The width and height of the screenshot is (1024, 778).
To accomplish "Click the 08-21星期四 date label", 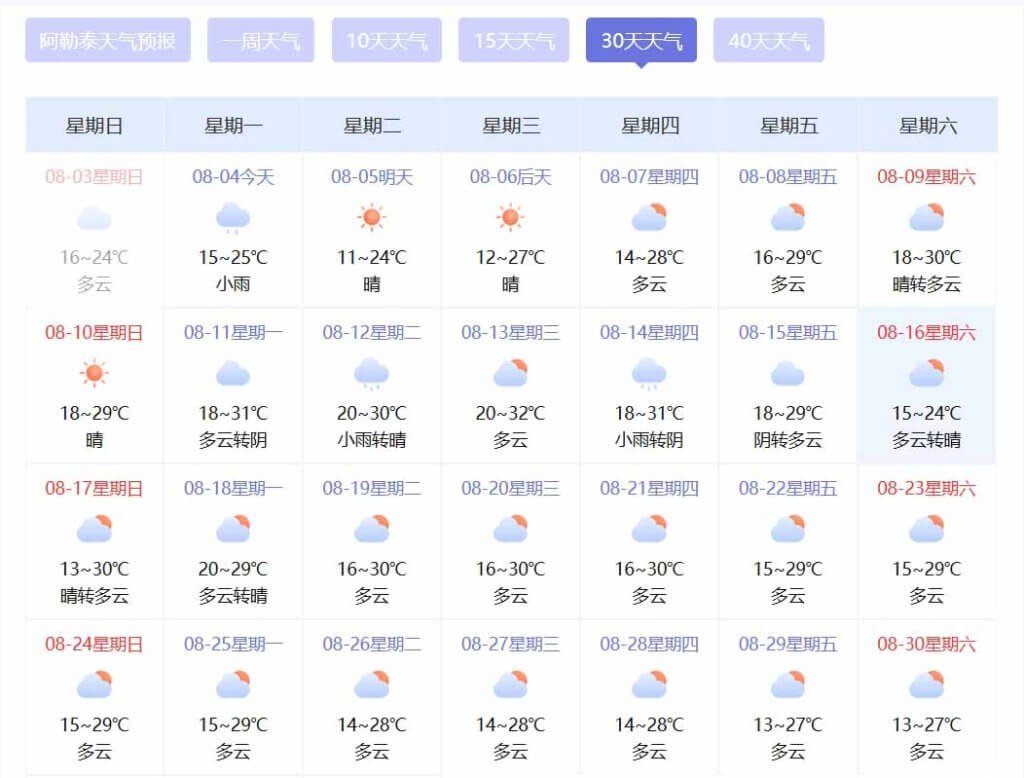I will click(649, 489).
